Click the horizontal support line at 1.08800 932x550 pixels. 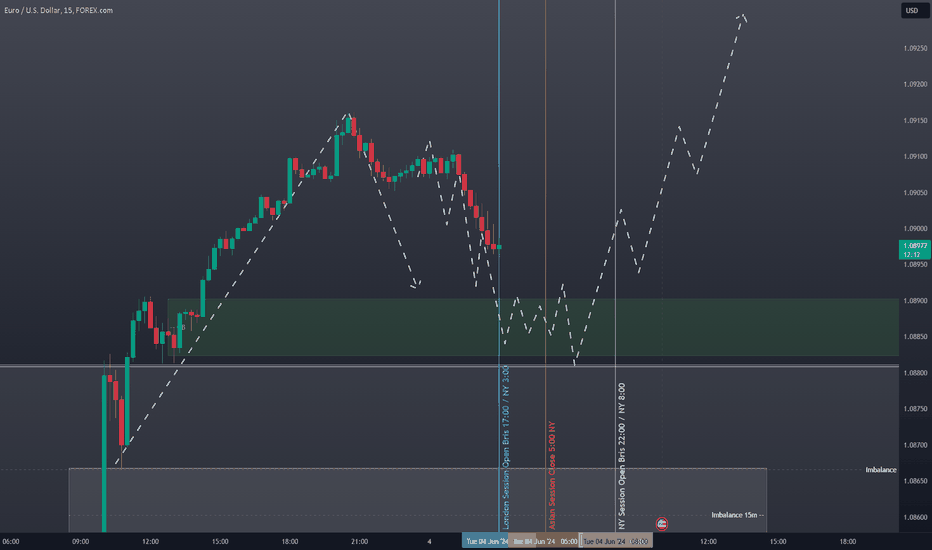tap(449, 366)
